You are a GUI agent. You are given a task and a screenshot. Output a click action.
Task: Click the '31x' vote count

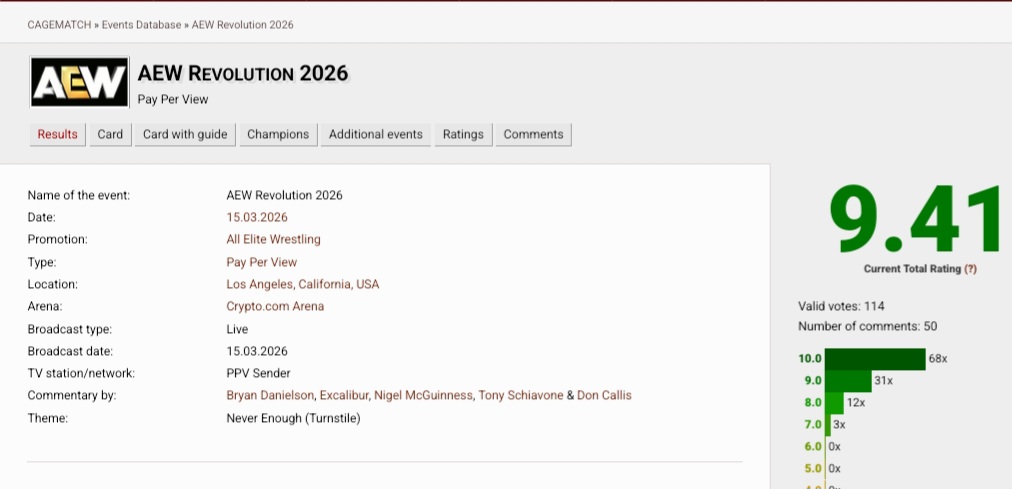[884, 381]
